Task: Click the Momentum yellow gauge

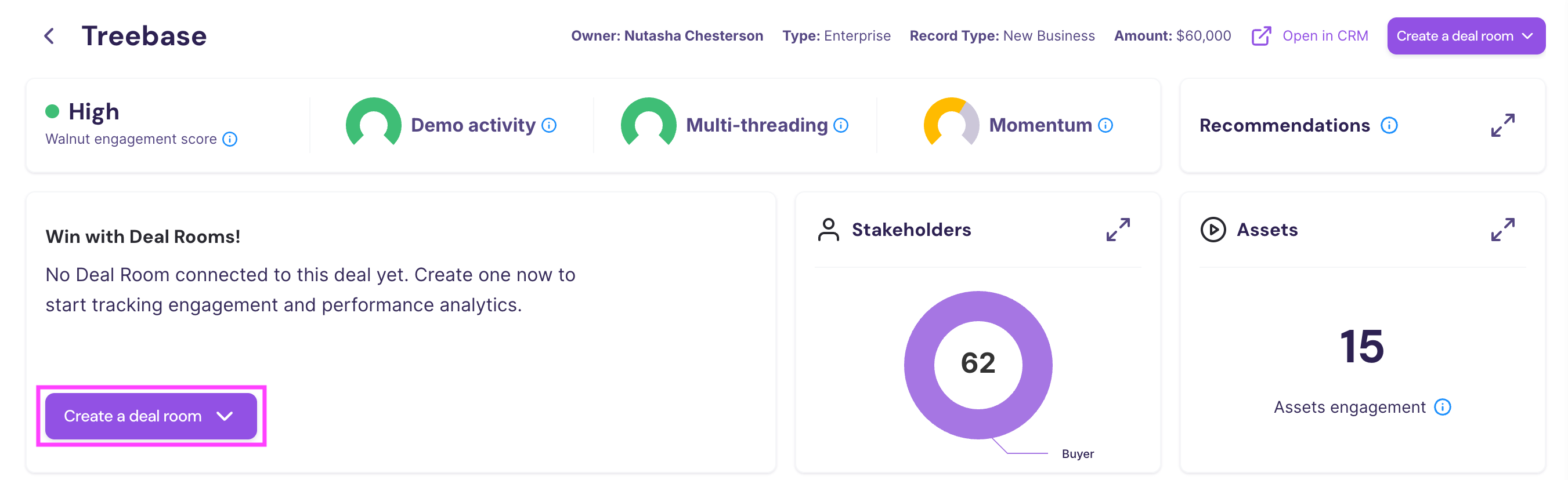Action: pyautogui.click(x=951, y=122)
